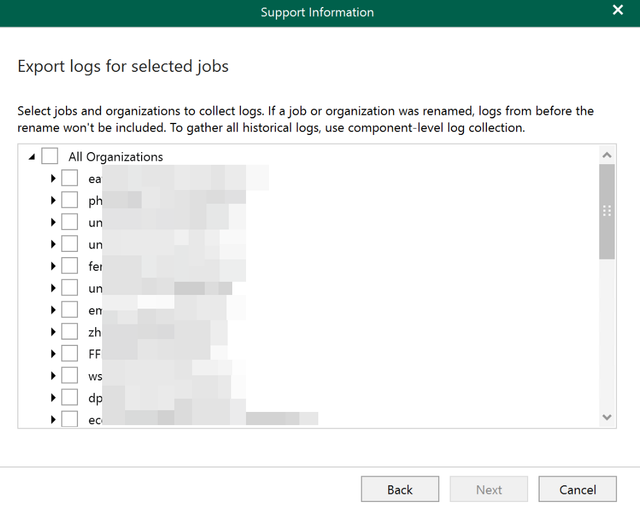This screenshot has height=505, width=640.
Task: Close the Support Information dialog
Action: (x=618, y=10)
